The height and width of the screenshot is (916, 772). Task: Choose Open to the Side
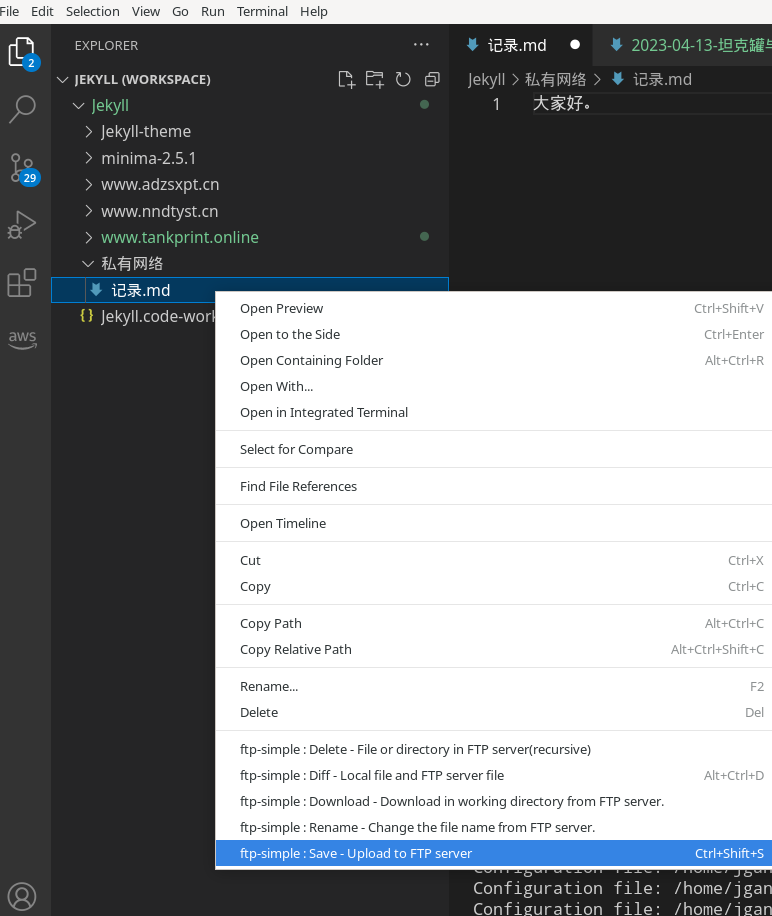coord(493,334)
